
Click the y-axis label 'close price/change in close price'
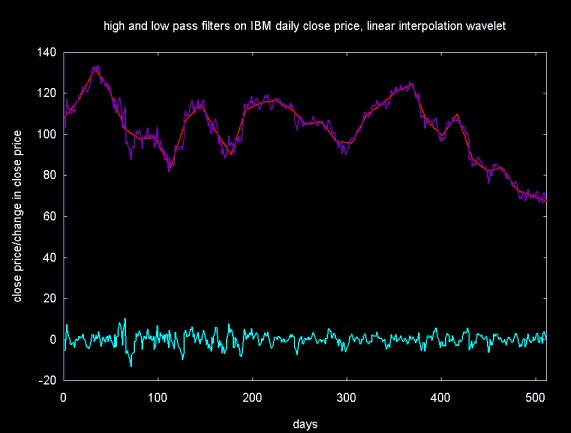click(x=17, y=216)
